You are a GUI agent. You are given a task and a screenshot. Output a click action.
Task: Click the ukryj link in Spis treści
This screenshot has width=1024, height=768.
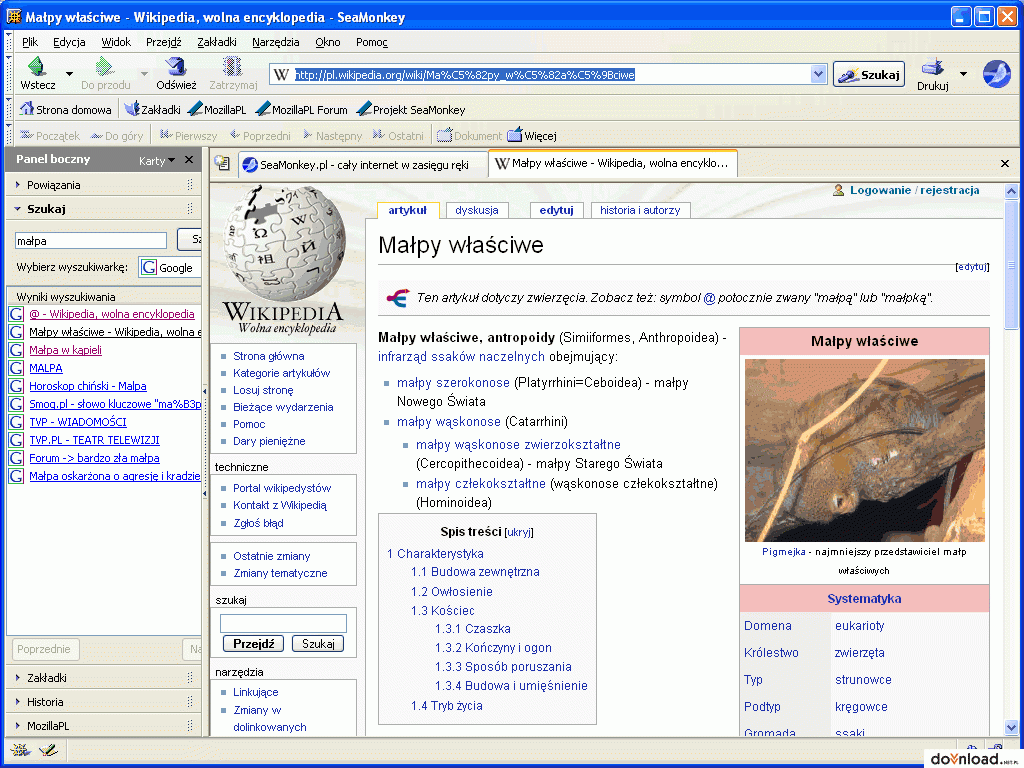[519, 532]
